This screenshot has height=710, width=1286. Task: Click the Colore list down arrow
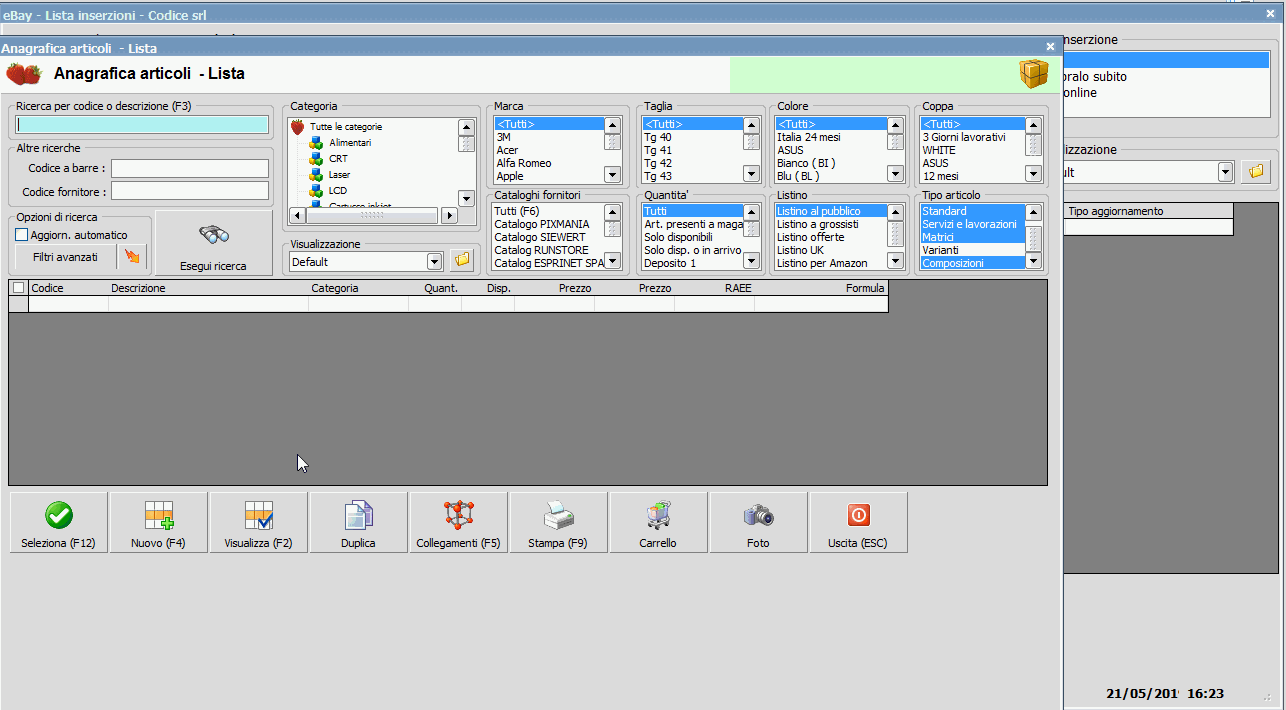[x=895, y=174]
